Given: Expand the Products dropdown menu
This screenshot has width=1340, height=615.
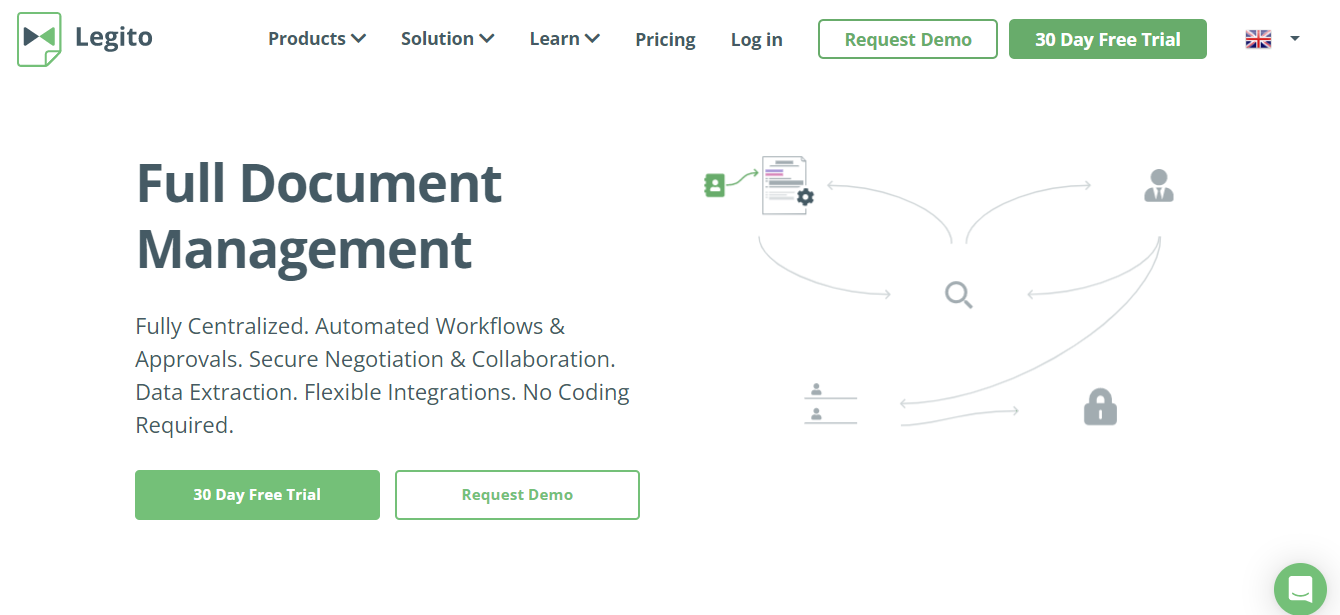Looking at the screenshot, I should pyautogui.click(x=317, y=39).
